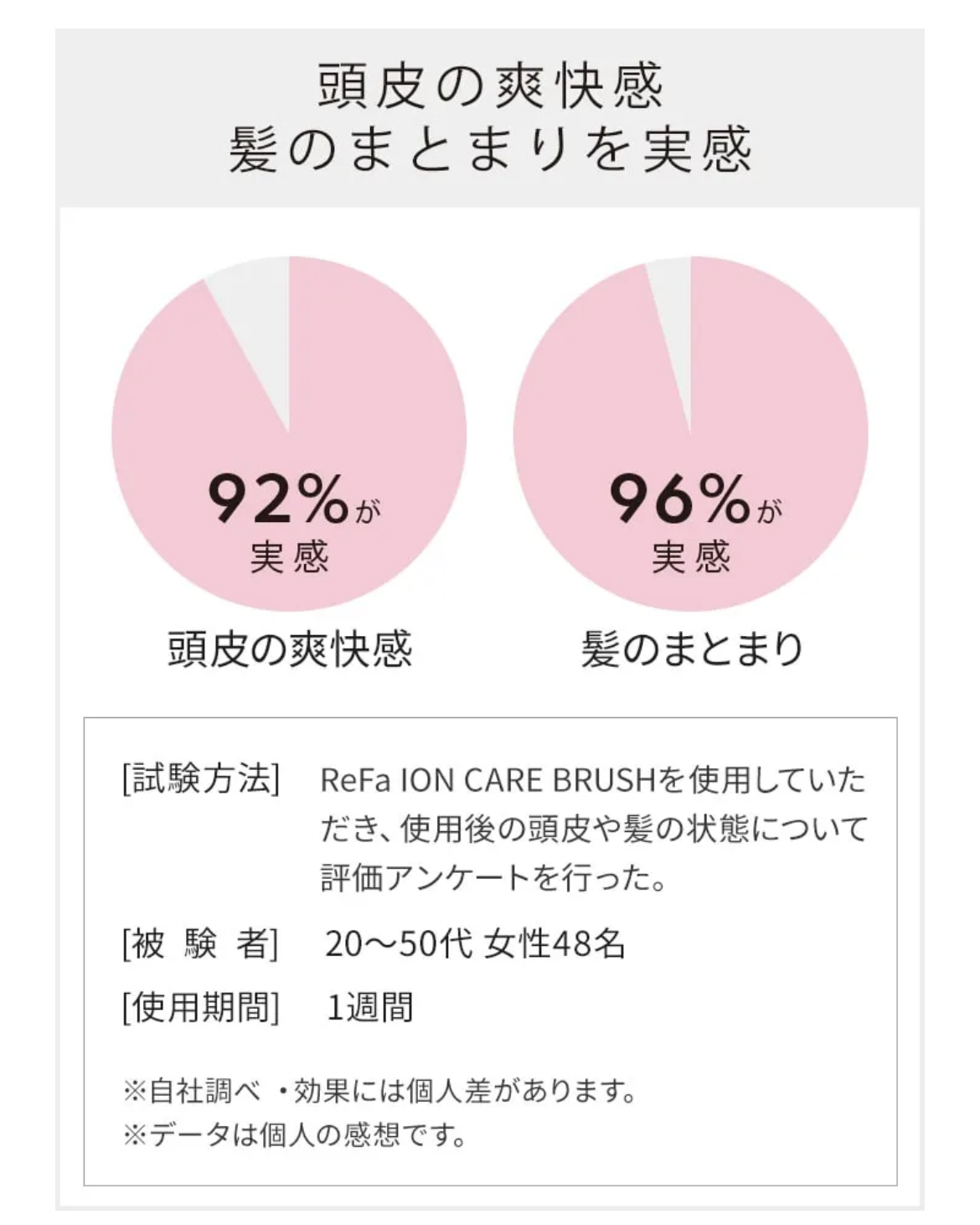The width and height of the screenshot is (980, 1225).
Task: Click the 96% figure in right chart
Action: point(679,499)
